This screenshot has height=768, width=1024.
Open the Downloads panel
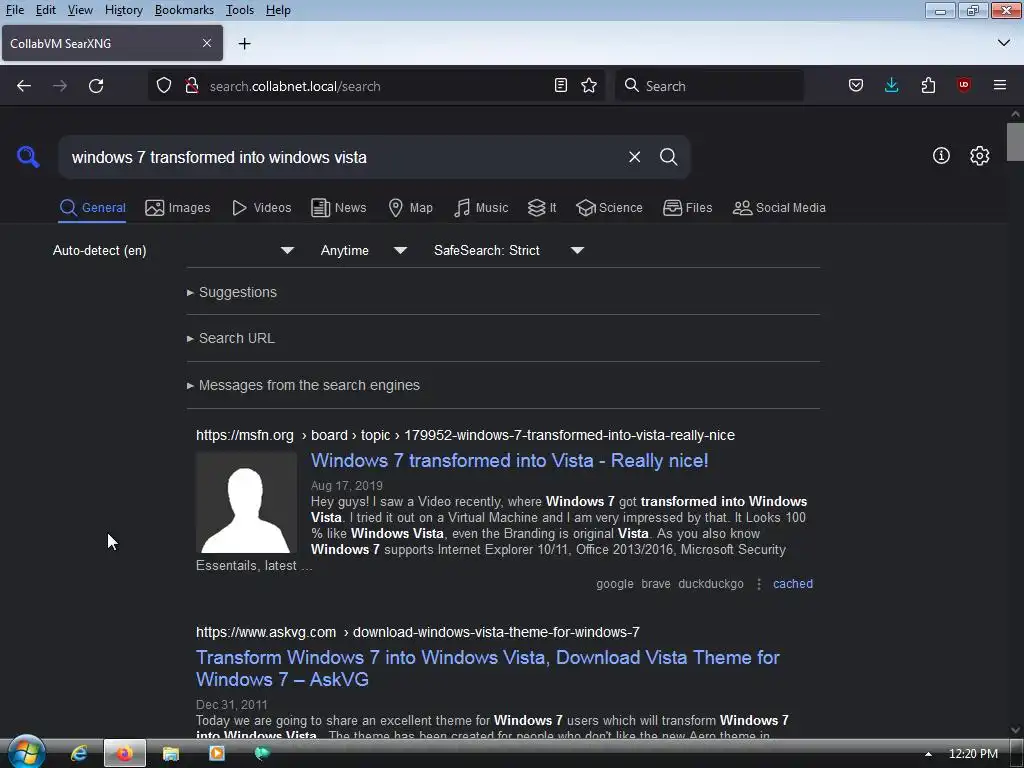[891, 86]
